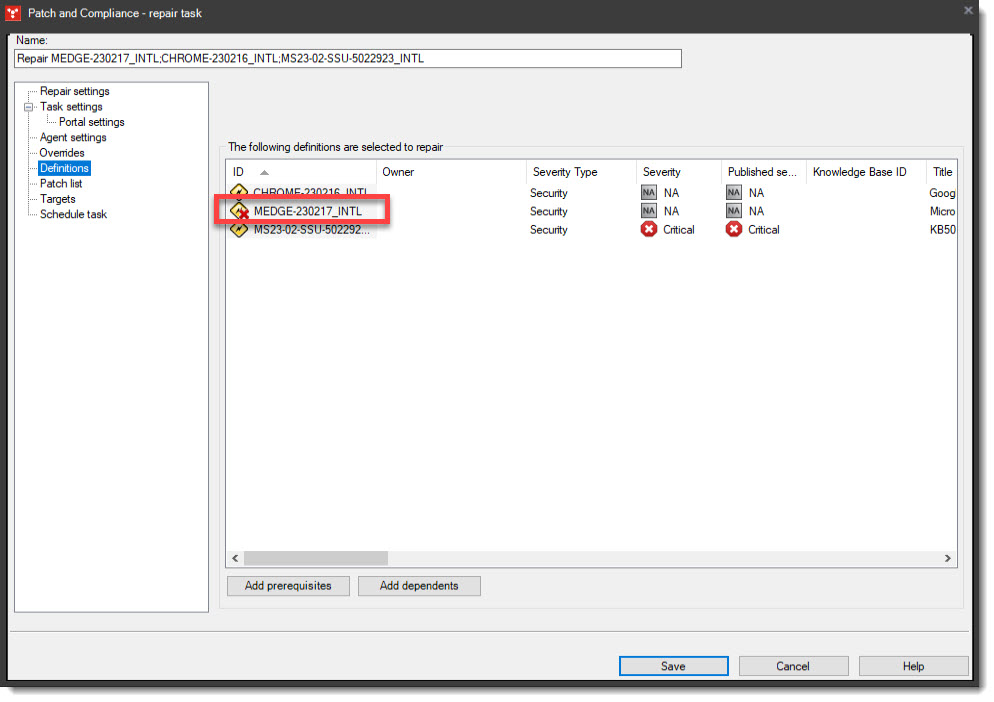Sort by the Severity Type column
The width and height of the screenshot is (994, 702).
pos(565,172)
